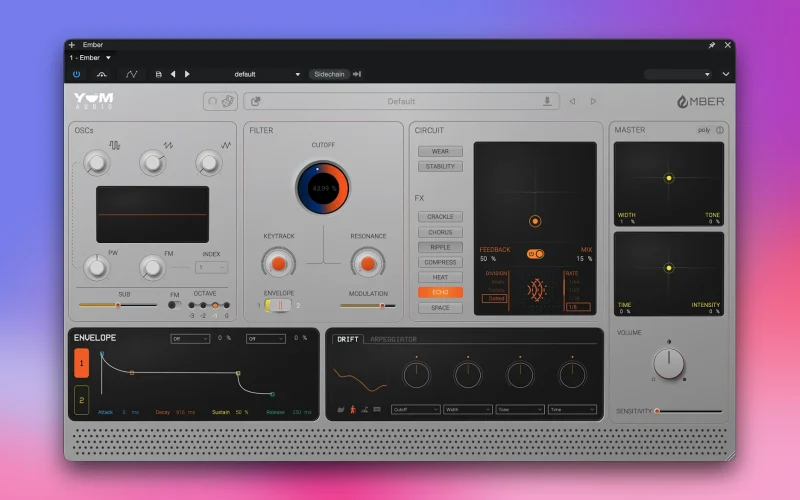Screen dimensions: 800x500
Task: Switch to the ARPEGGIATOR tab
Action: [393, 339]
